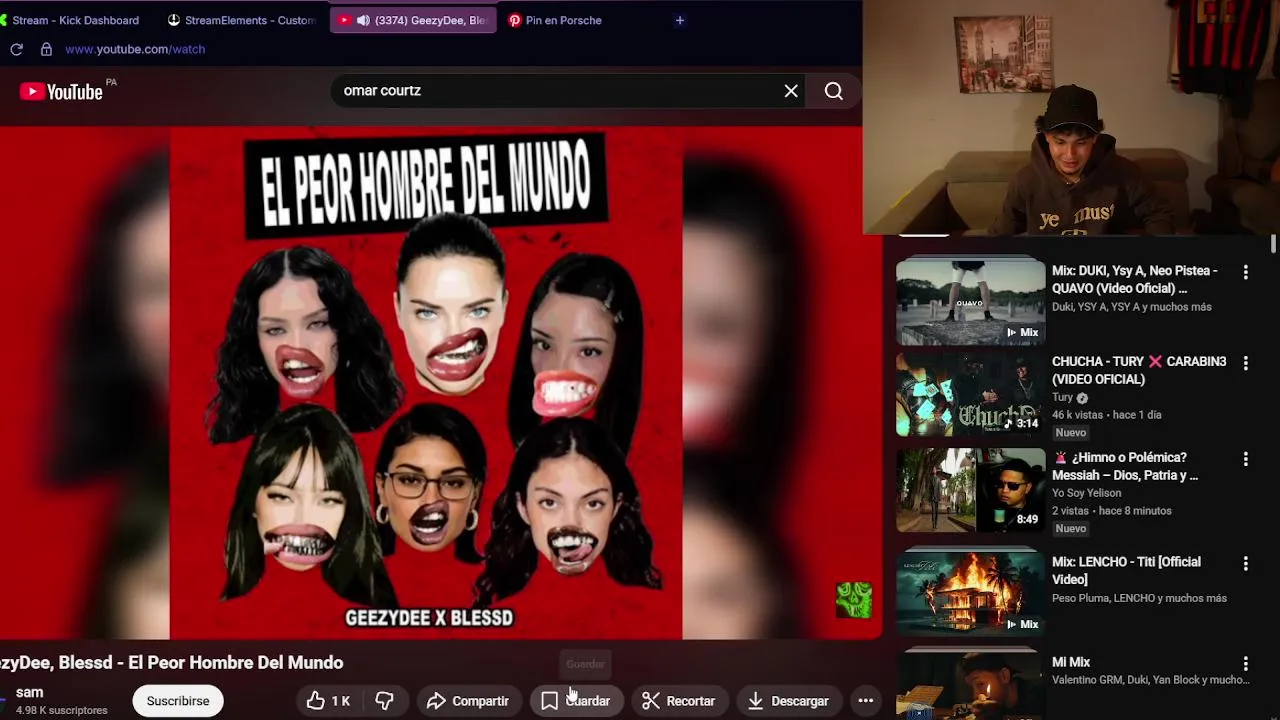1280x720 pixels.
Task: Switch to GeezyDee YouTube tab
Action: pos(412,20)
